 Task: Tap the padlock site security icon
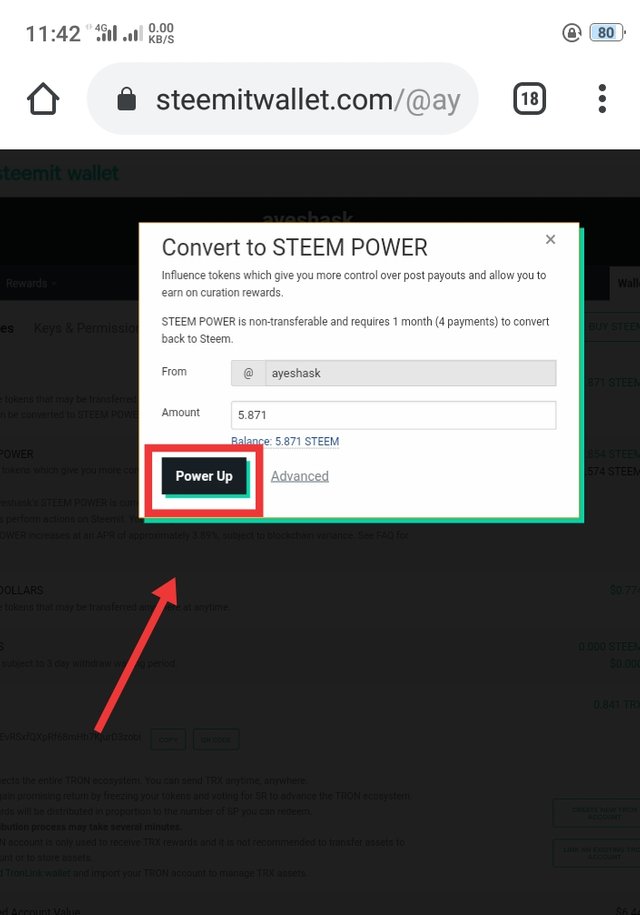click(127, 99)
